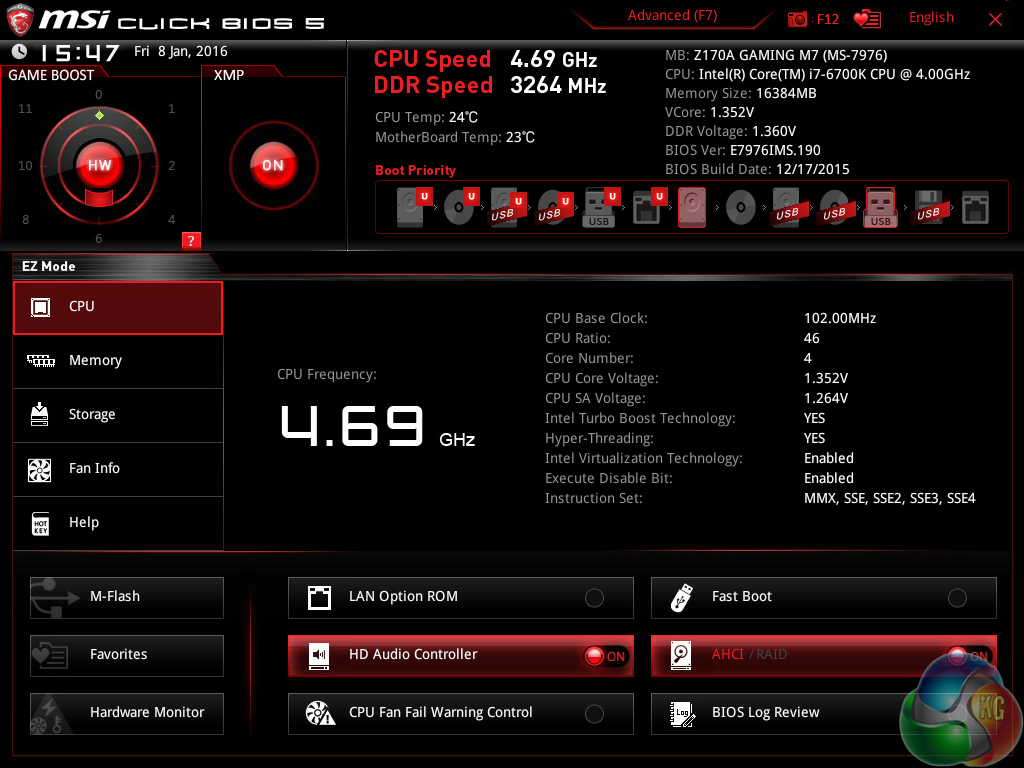The width and height of the screenshot is (1024, 768).
Task: Click the date Fri 8 Jan, 2016
Action: pos(181,51)
